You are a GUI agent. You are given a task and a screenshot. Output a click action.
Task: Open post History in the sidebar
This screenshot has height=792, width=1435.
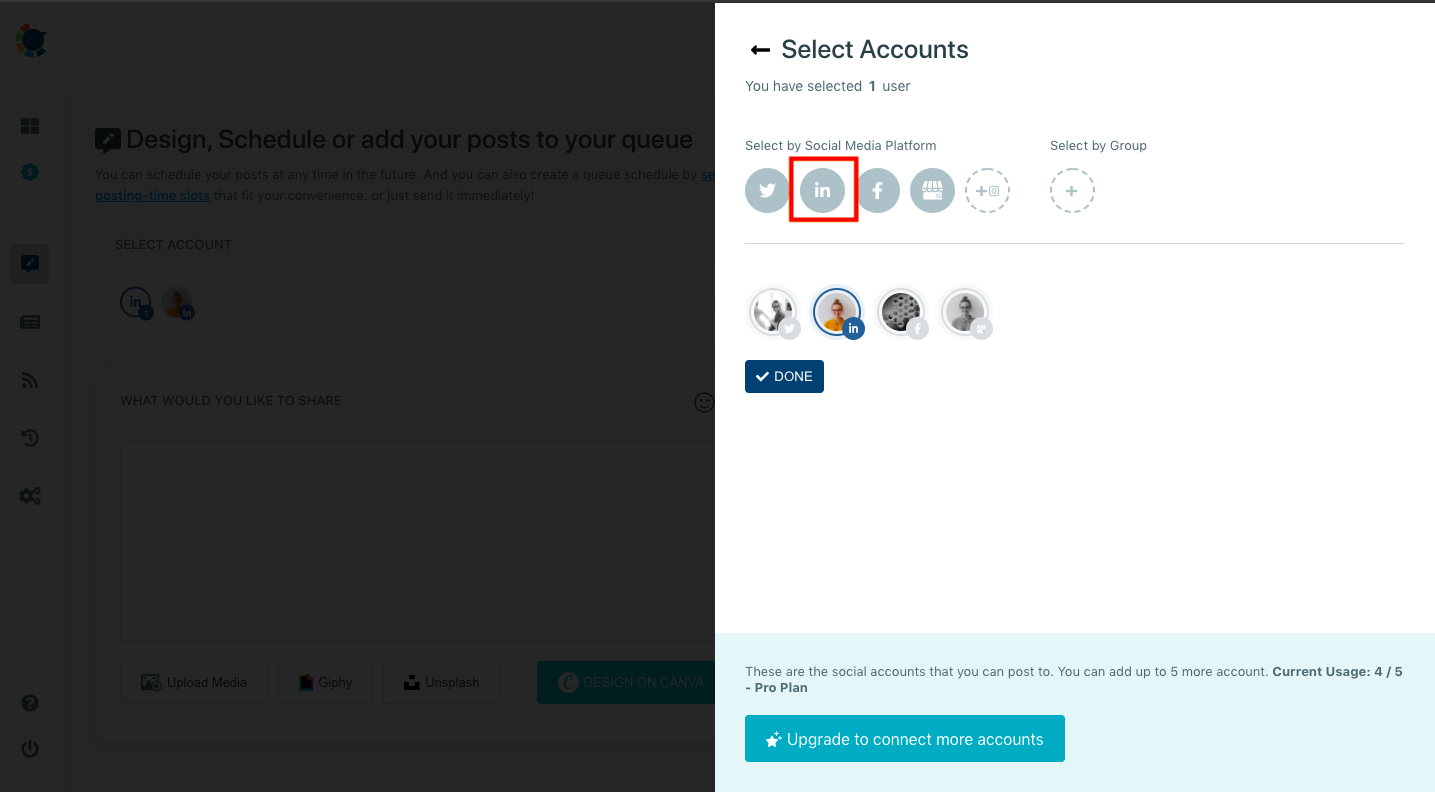pos(29,438)
